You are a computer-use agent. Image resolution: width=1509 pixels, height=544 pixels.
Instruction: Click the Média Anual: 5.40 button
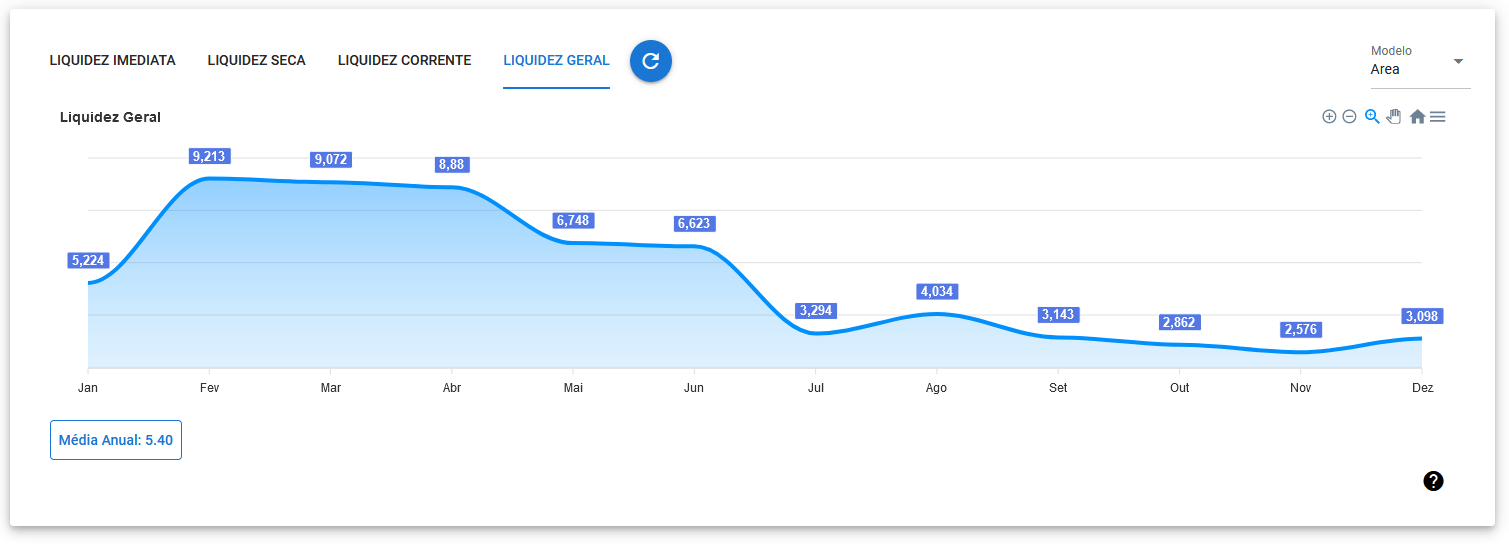pyautogui.click(x=116, y=440)
